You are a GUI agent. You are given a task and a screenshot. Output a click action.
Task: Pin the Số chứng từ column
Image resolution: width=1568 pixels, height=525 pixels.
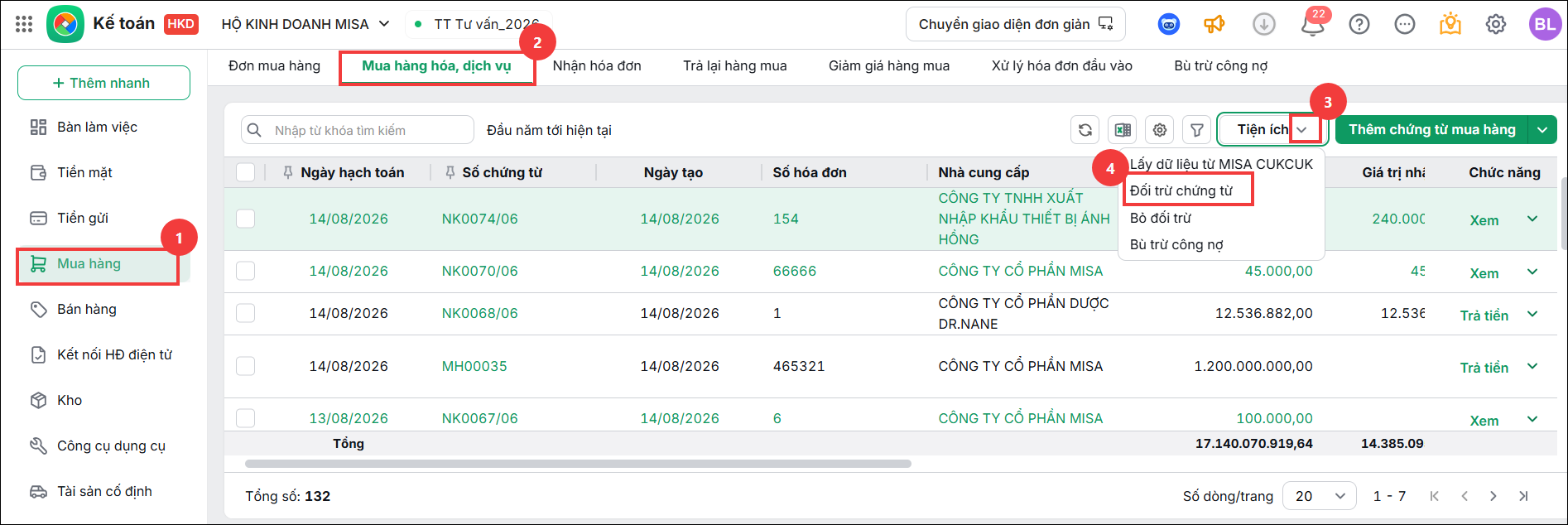coord(450,172)
